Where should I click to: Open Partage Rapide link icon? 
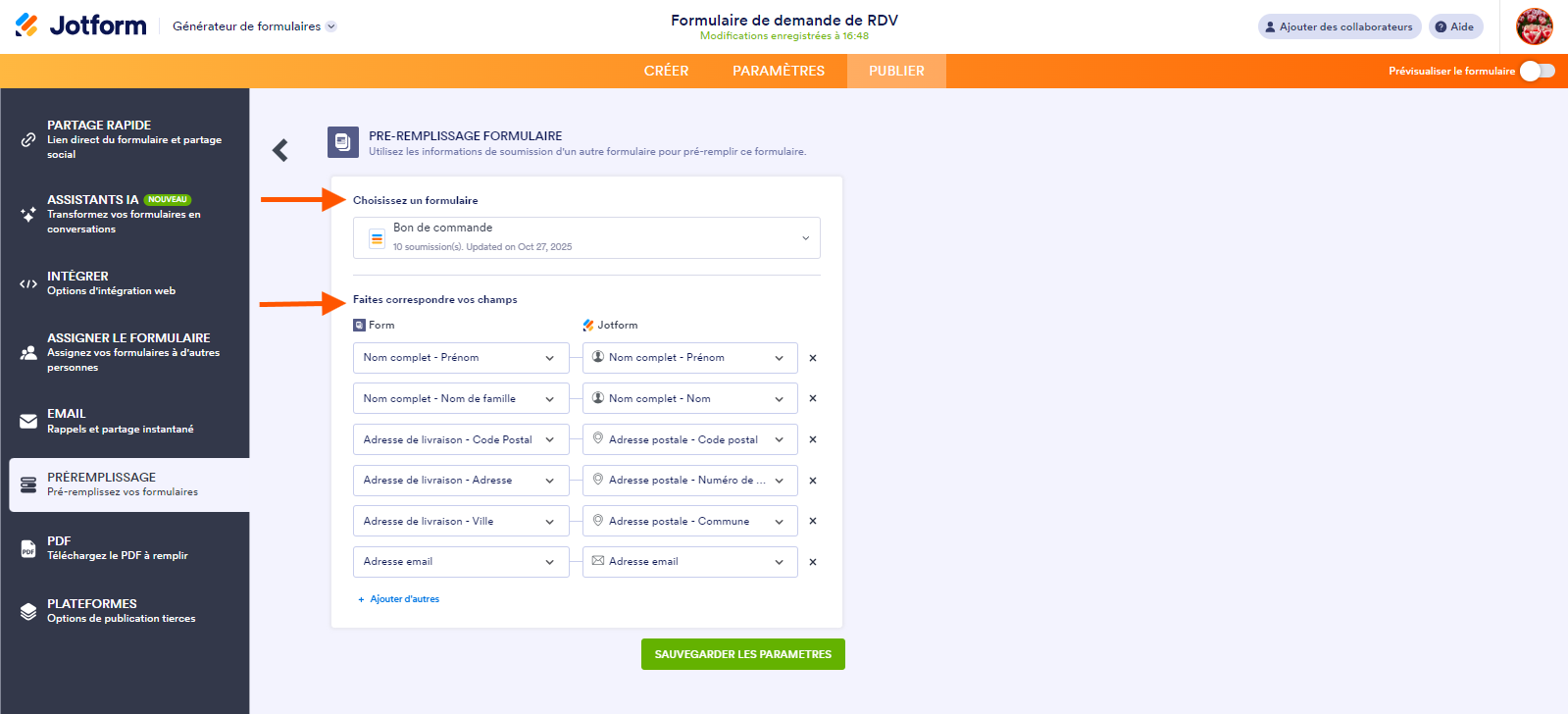pyautogui.click(x=28, y=139)
